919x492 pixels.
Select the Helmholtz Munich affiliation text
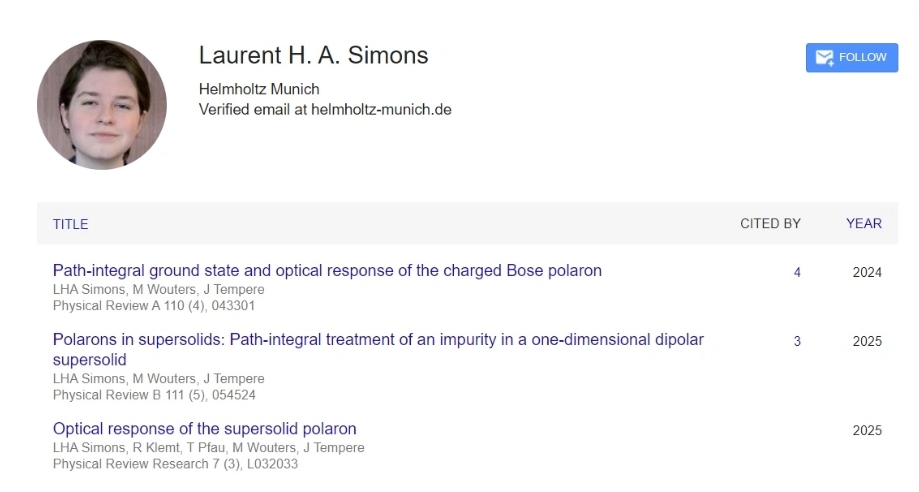[259, 88]
